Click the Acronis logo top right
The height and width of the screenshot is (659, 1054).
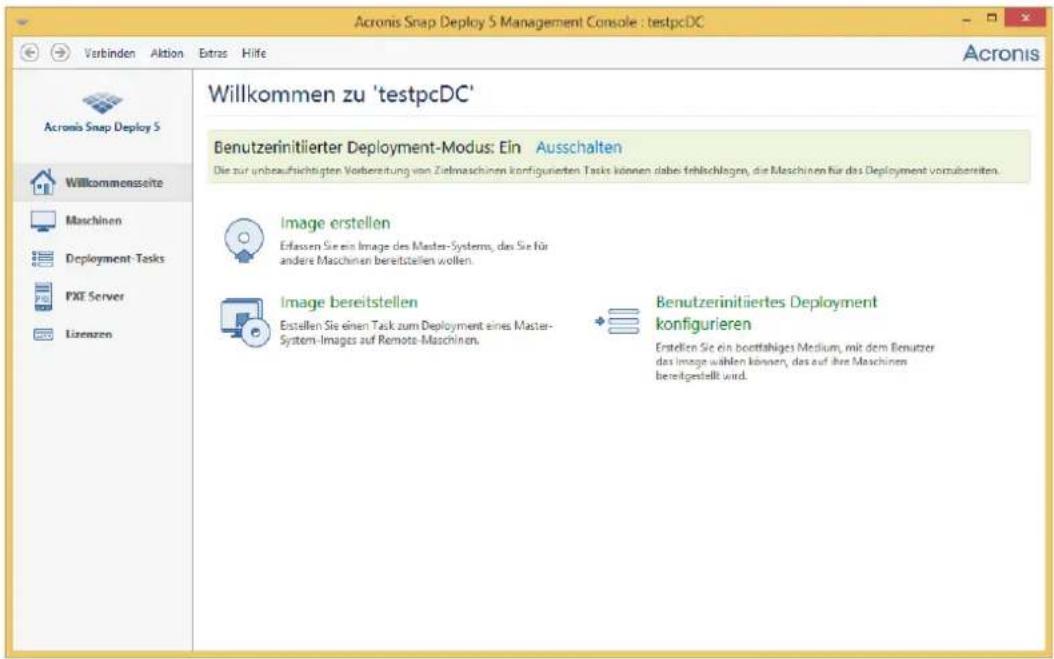pyautogui.click(x=1001, y=53)
